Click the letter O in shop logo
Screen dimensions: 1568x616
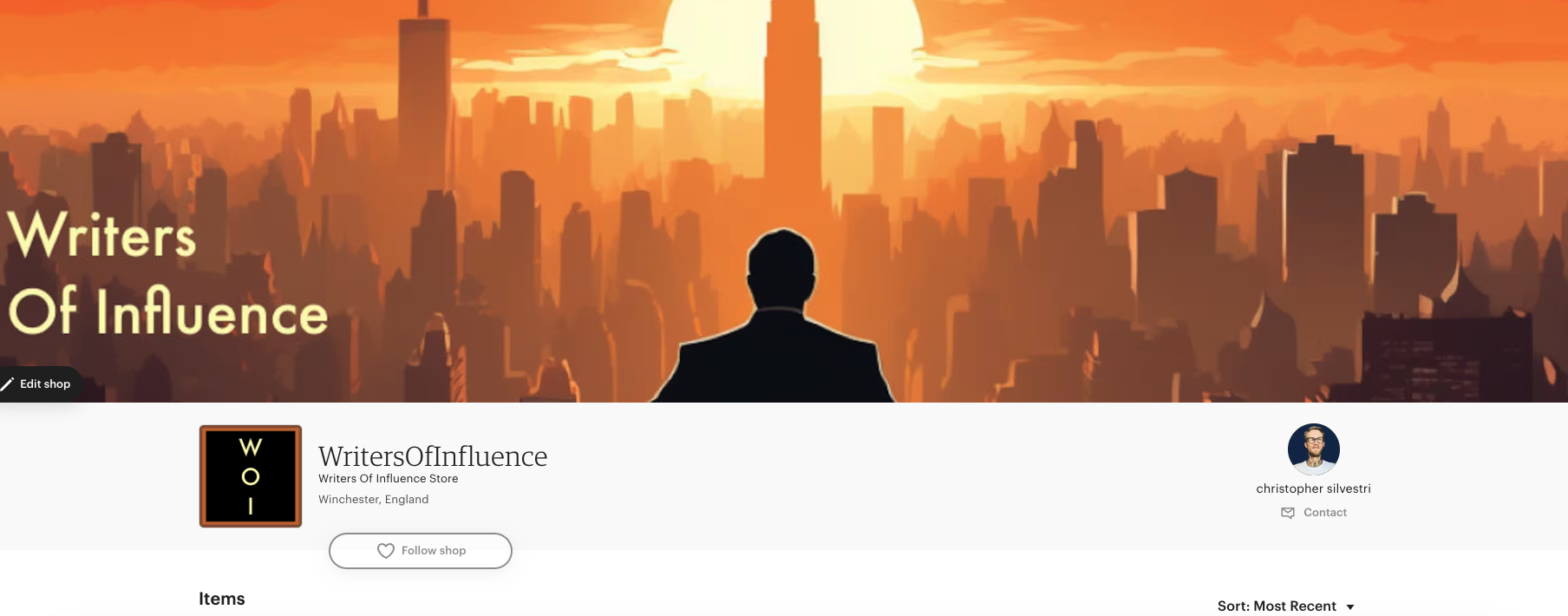(x=251, y=477)
